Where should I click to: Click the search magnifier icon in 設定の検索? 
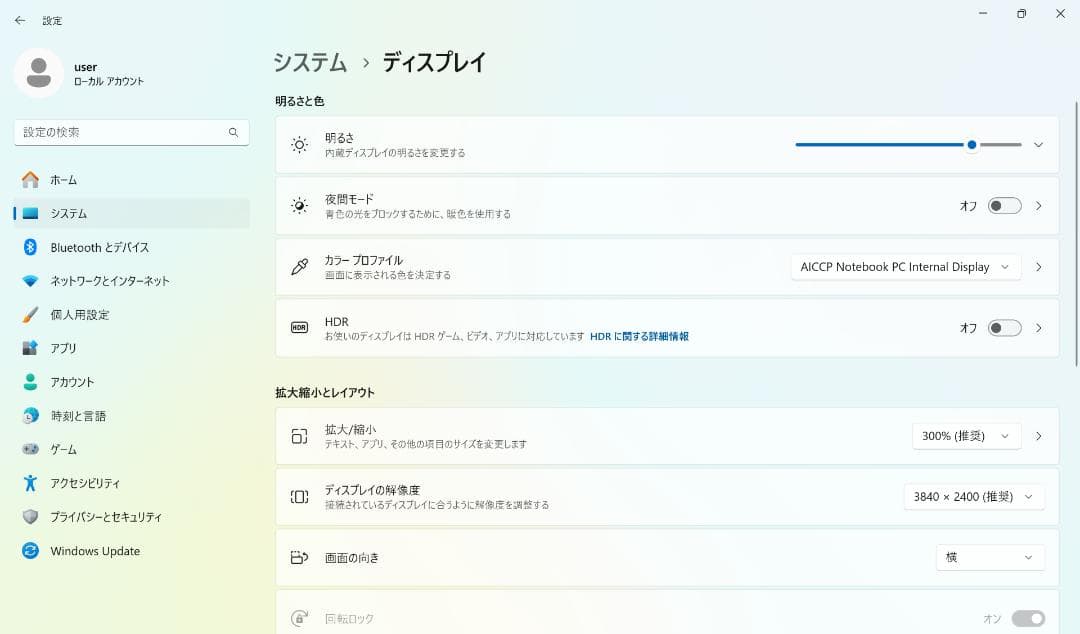pyautogui.click(x=233, y=132)
